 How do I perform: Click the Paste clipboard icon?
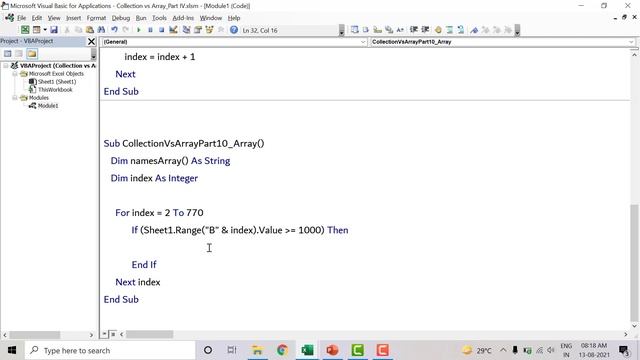pyautogui.click(x=90, y=30)
